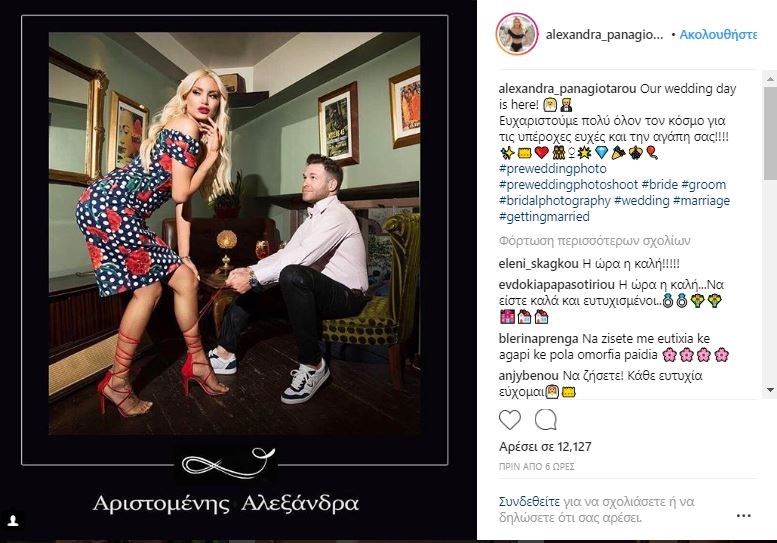This screenshot has width=777, height=543.
Task: Open the #preweddingphoto hashtag
Action: coord(553,168)
